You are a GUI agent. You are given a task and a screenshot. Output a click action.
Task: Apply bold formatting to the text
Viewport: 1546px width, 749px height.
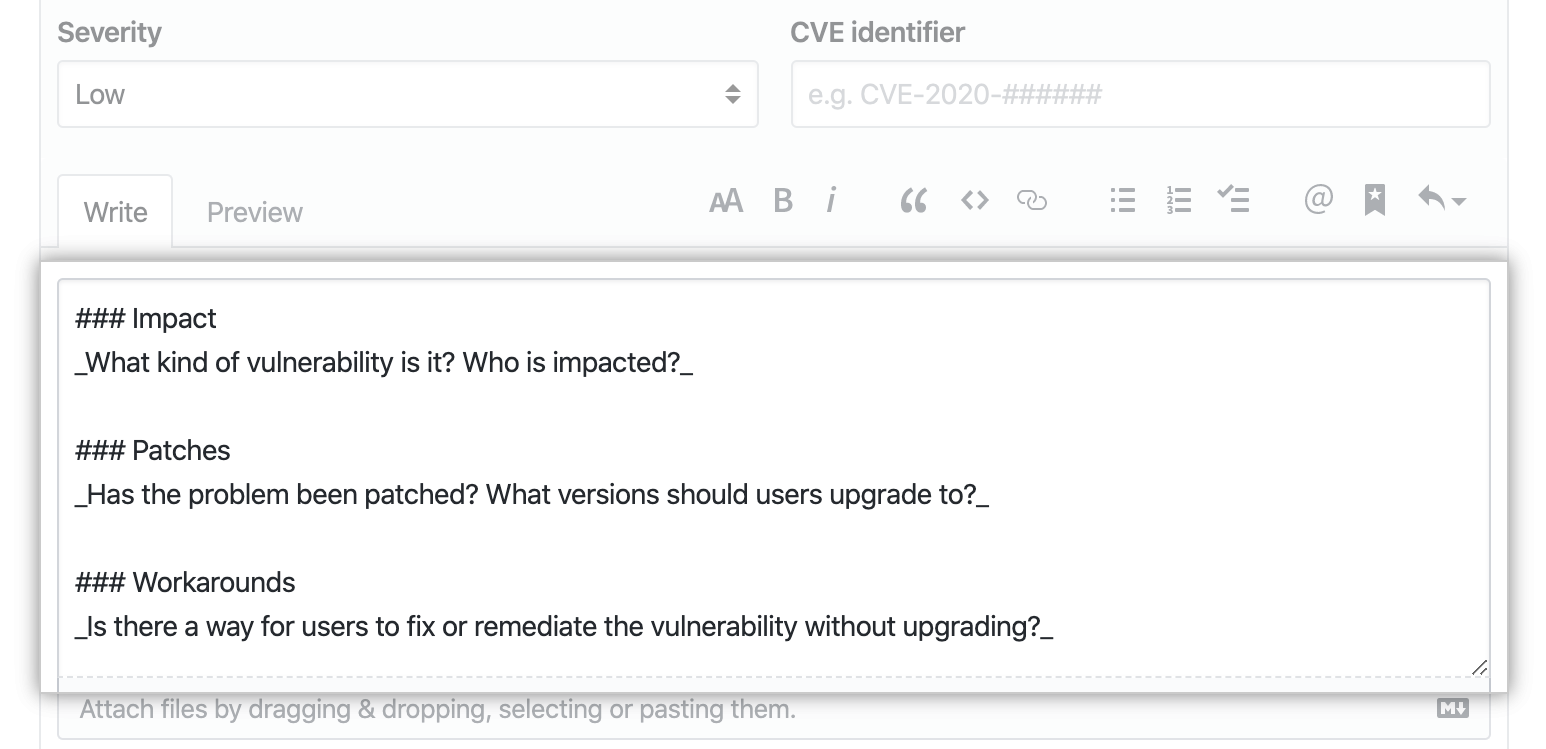tap(783, 200)
